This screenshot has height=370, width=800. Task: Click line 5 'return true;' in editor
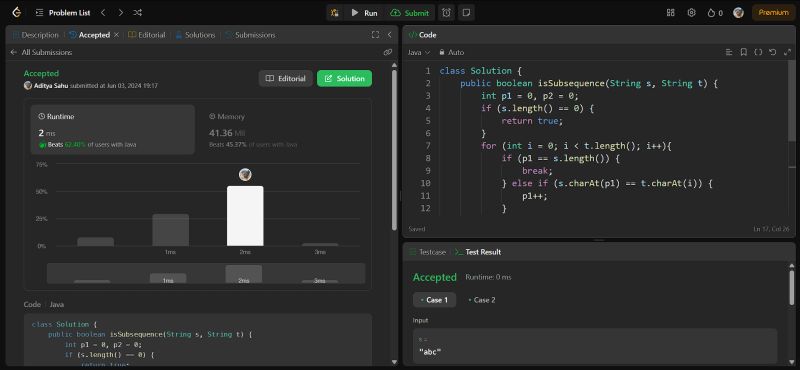click(532, 121)
